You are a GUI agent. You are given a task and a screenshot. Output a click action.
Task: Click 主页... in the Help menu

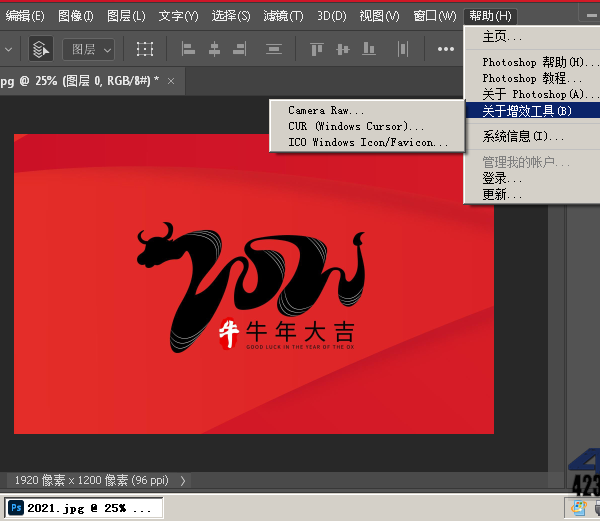click(503, 36)
